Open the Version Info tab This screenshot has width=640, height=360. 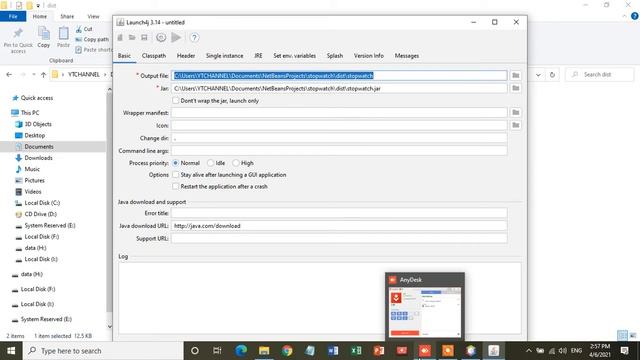tap(369, 56)
